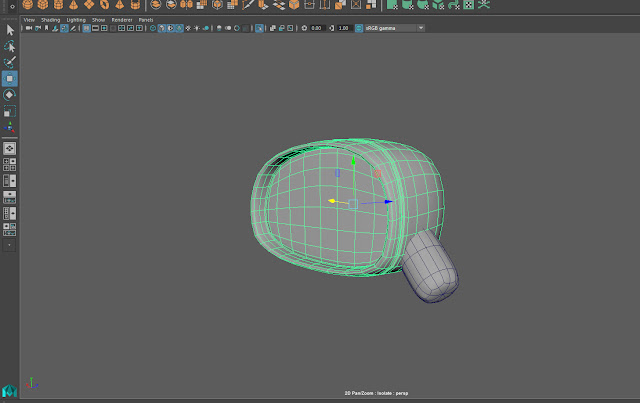Viewport: 640px width, 403px height.
Task: Toggle the Film Gate display
Action: coord(95,28)
